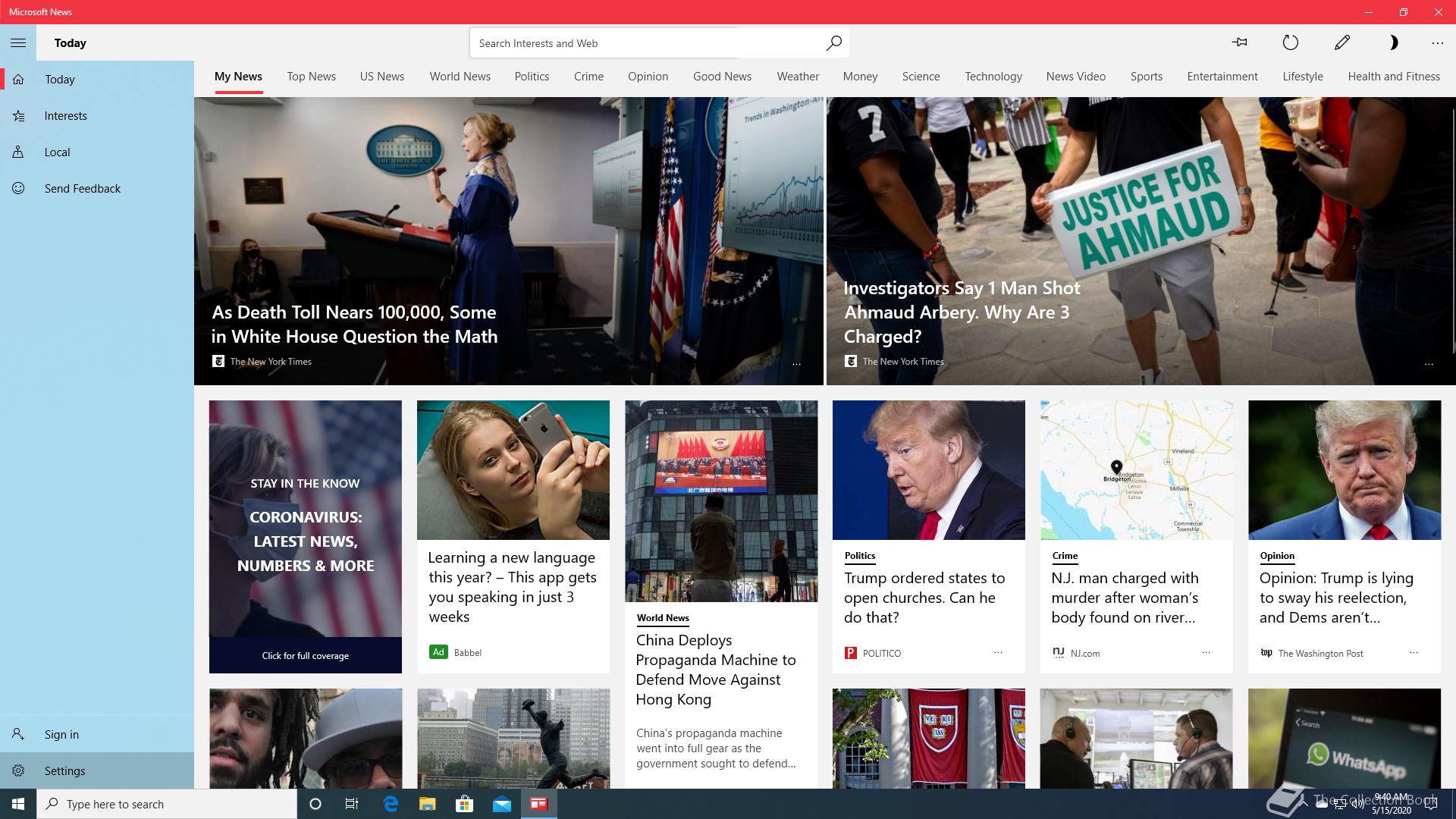Viewport: 1456px width, 819px height.
Task: Open the Lifestyle tab
Action: point(1302,77)
